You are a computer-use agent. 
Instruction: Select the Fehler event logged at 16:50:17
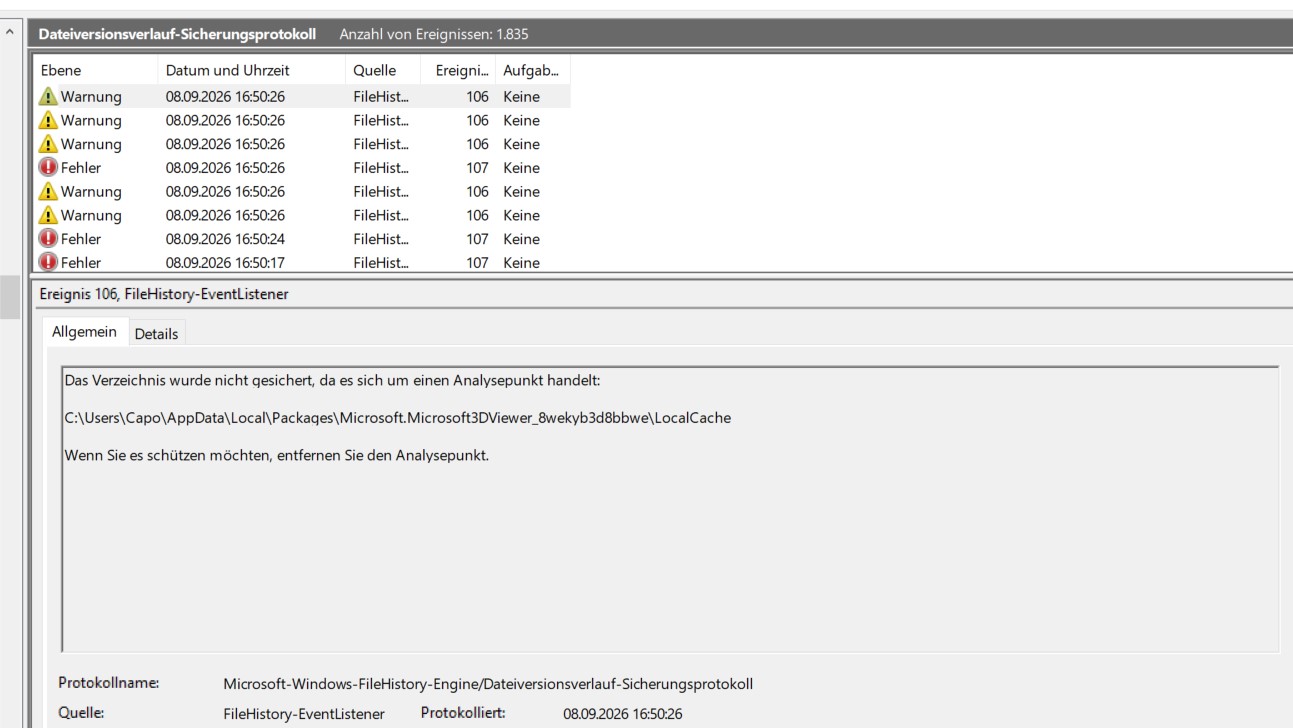[x=302, y=263]
